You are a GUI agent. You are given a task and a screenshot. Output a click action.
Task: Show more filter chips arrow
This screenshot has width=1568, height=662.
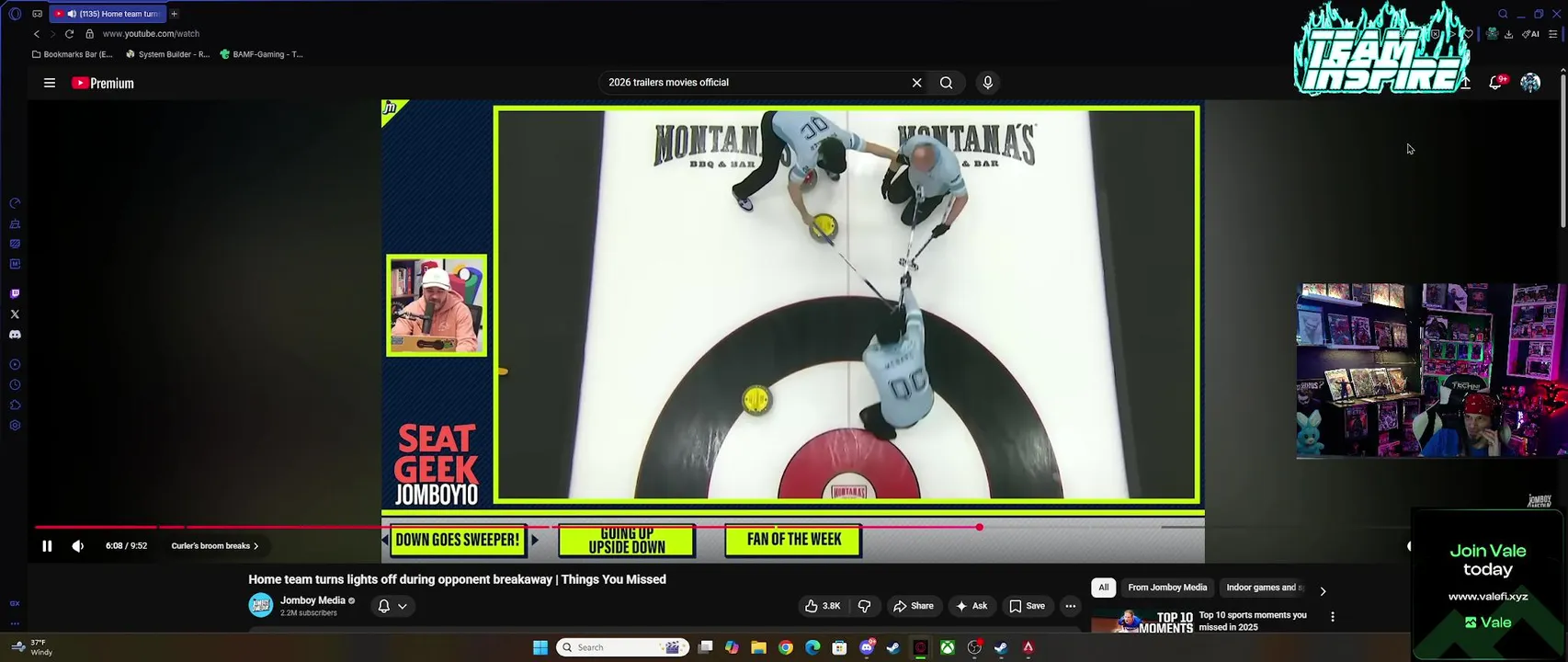pyautogui.click(x=1323, y=591)
